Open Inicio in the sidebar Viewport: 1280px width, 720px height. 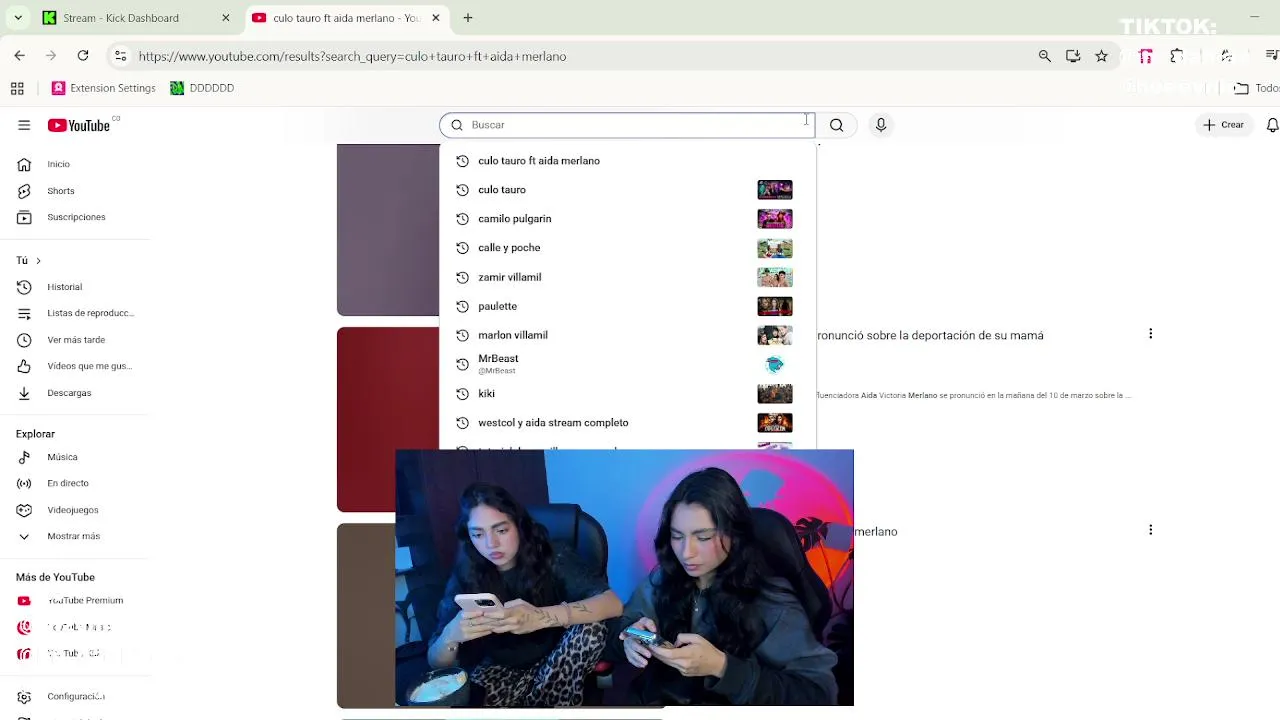(59, 164)
